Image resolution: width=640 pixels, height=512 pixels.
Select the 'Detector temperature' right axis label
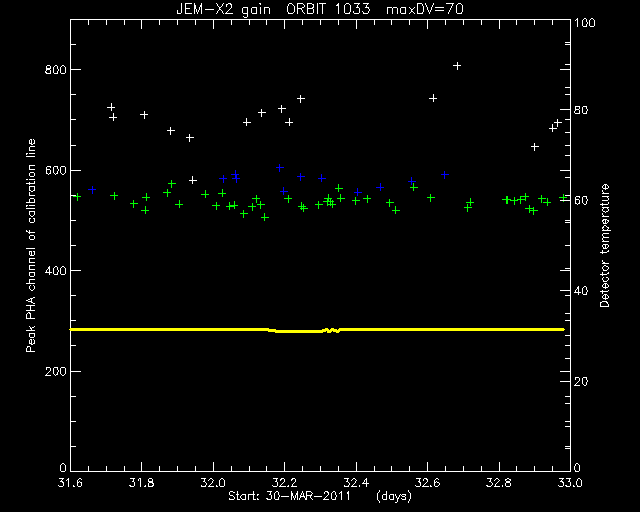pyautogui.click(x=604, y=245)
